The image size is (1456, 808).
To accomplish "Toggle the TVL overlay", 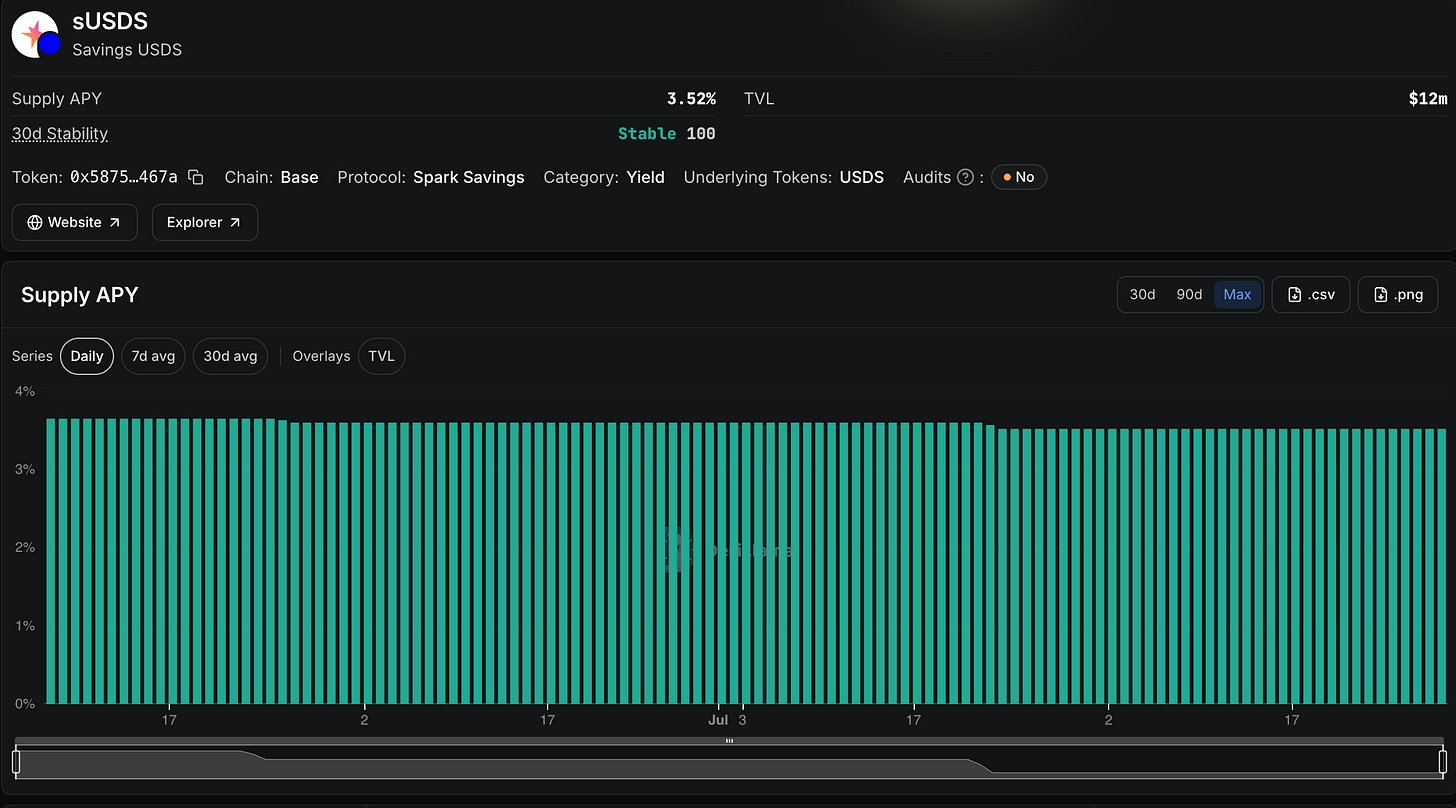I will pos(381,356).
